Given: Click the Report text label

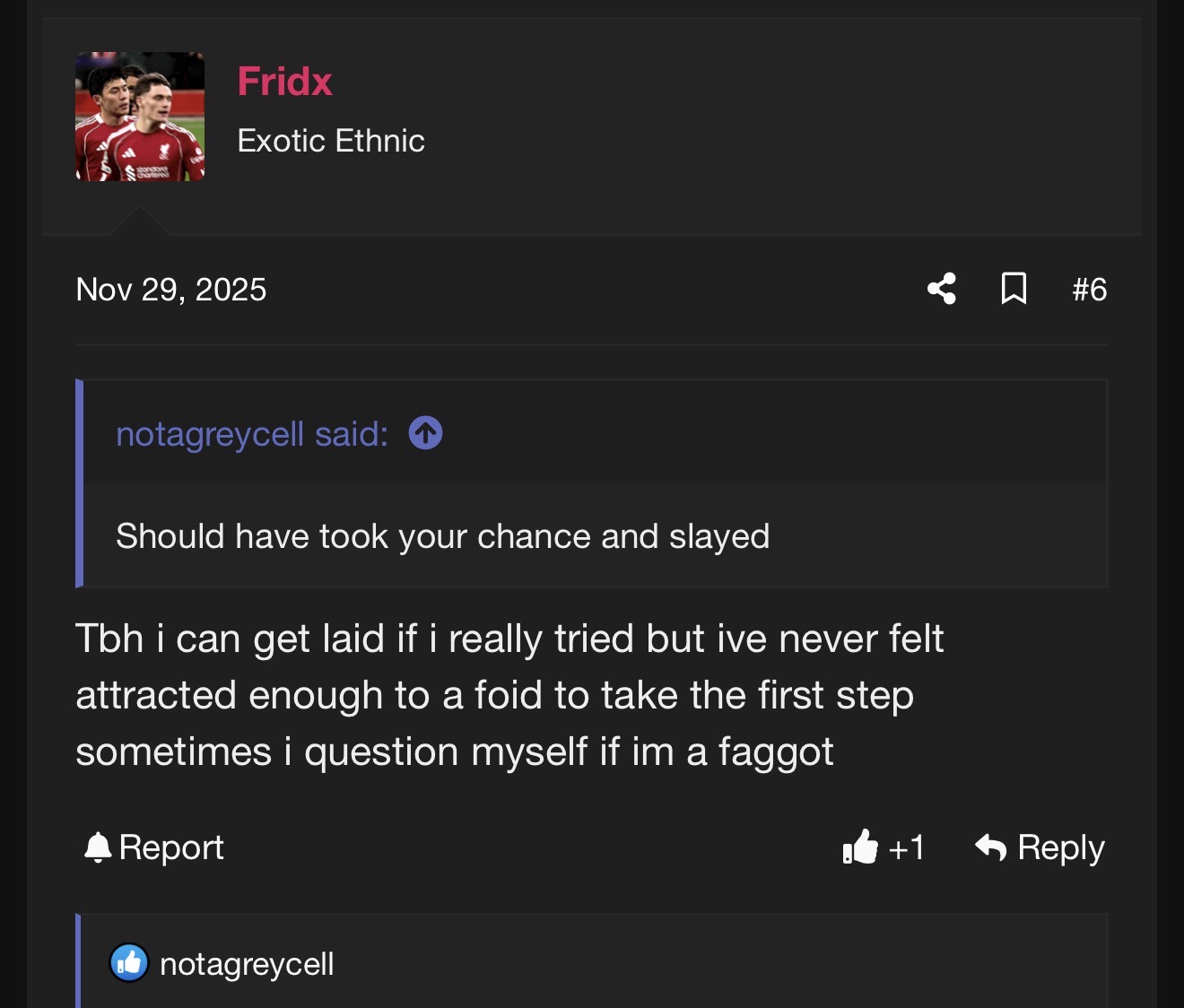Looking at the screenshot, I should click(171, 847).
